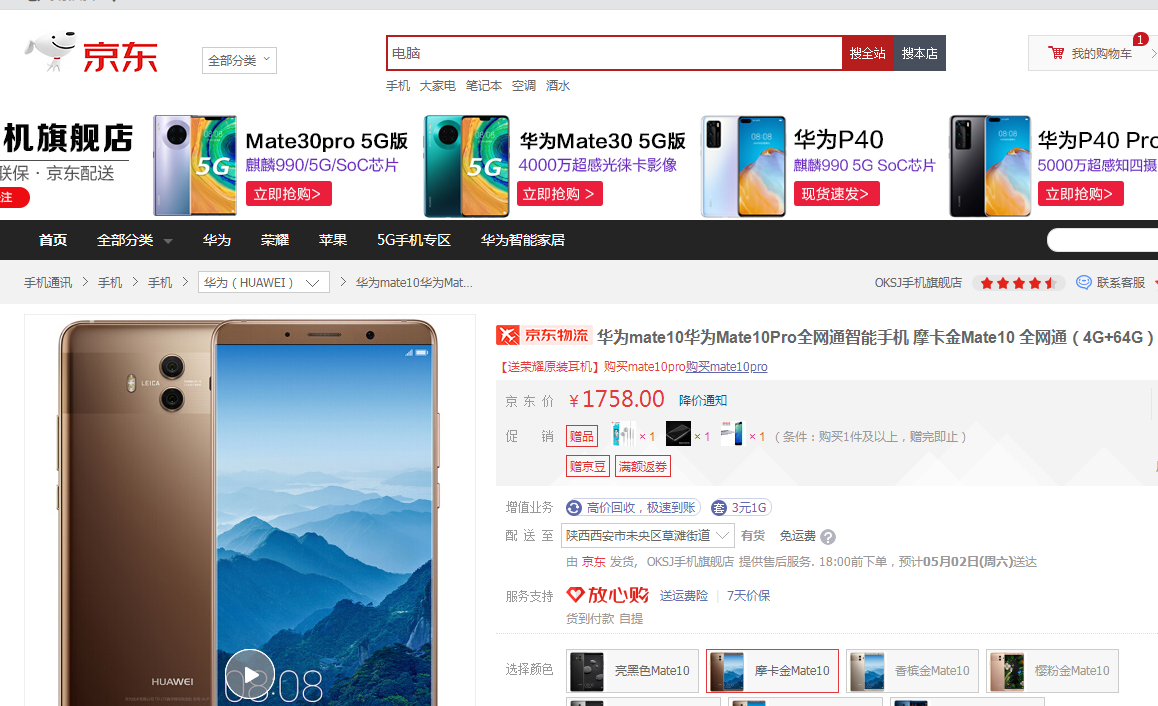Open the 苹果 navigation item
The width and height of the screenshot is (1158, 706).
point(333,240)
